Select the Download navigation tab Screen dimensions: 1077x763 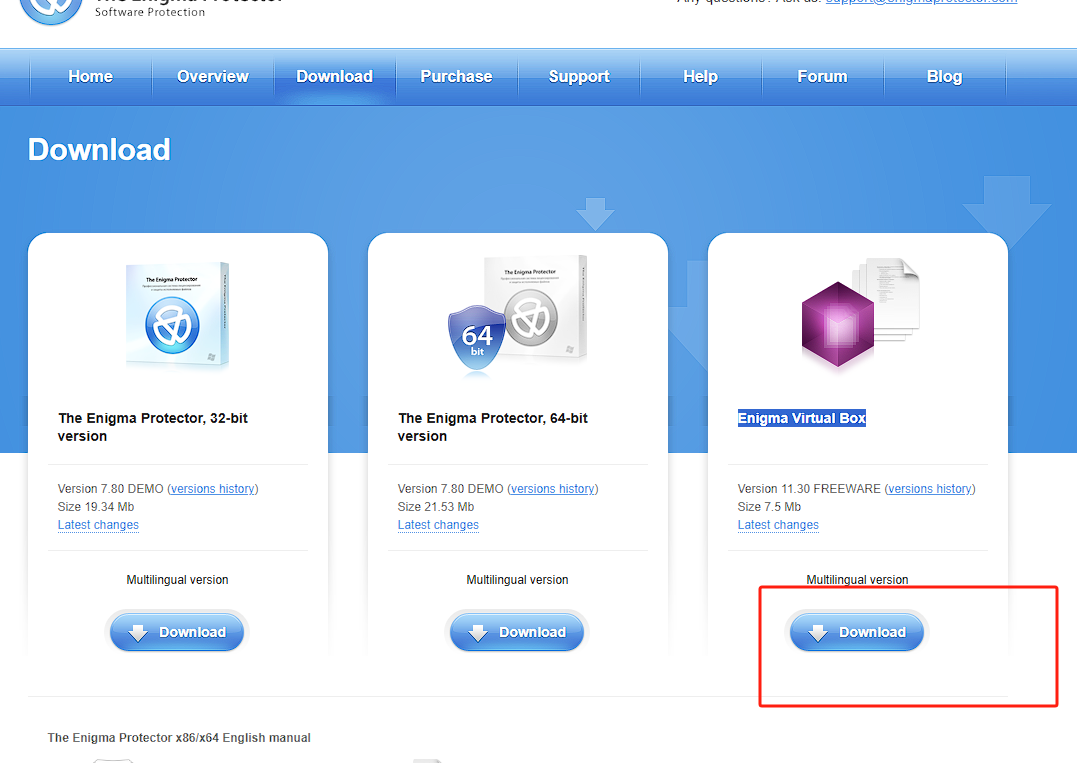(335, 76)
